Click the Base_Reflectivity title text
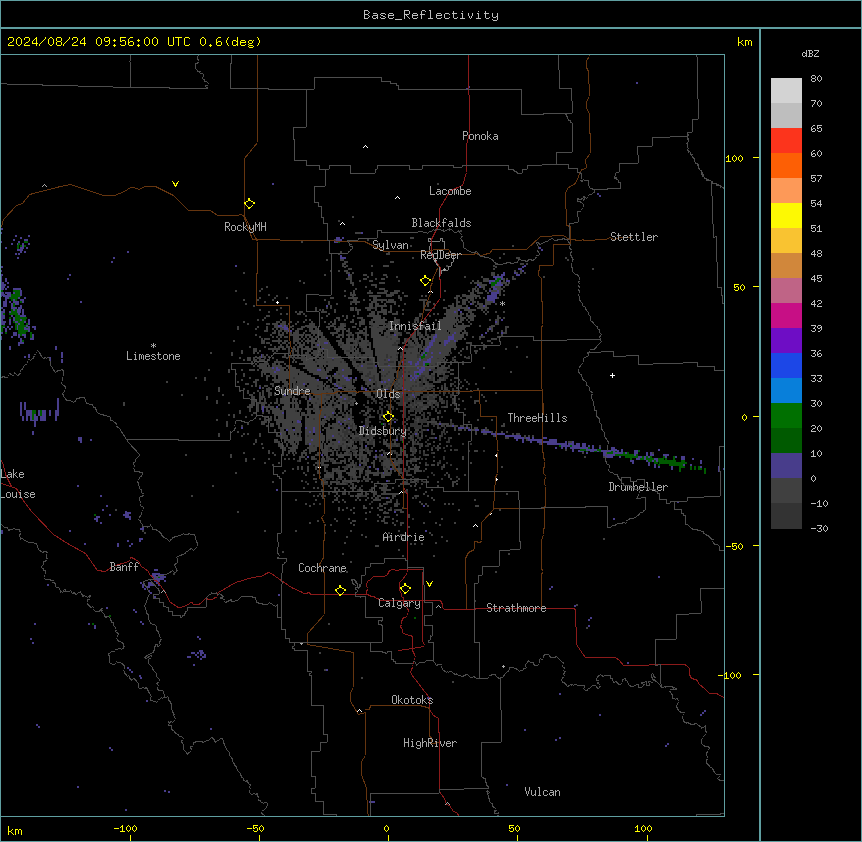The width and height of the screenshot is (862, 842). [431, 15]
